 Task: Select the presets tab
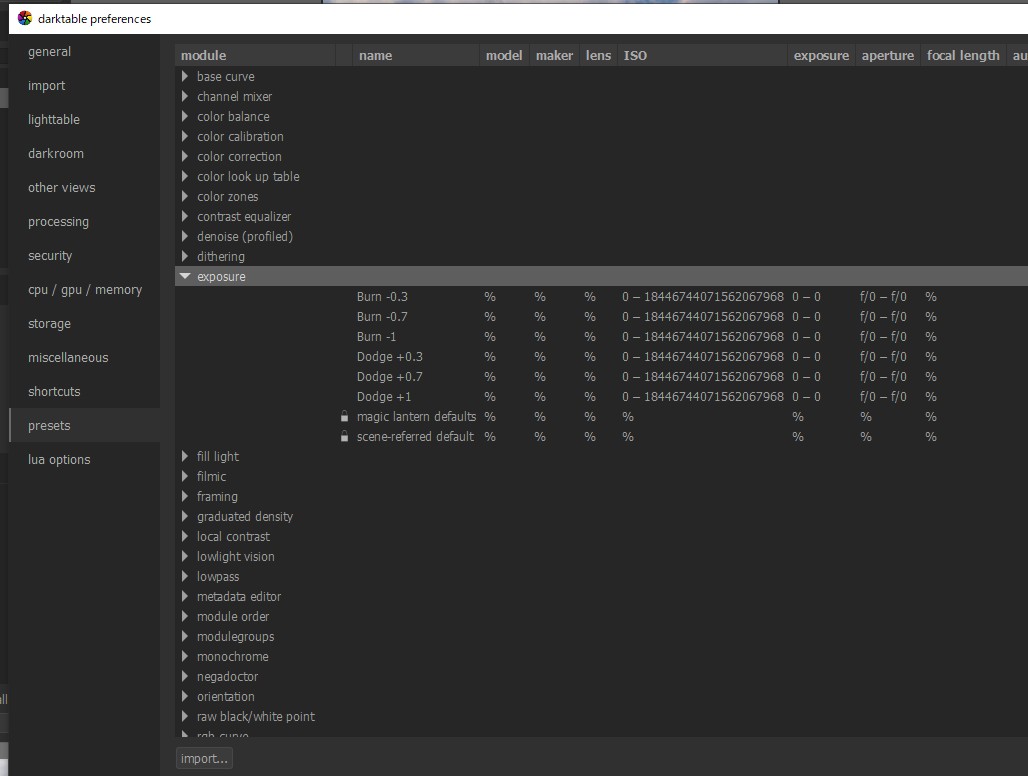(85, 425)
